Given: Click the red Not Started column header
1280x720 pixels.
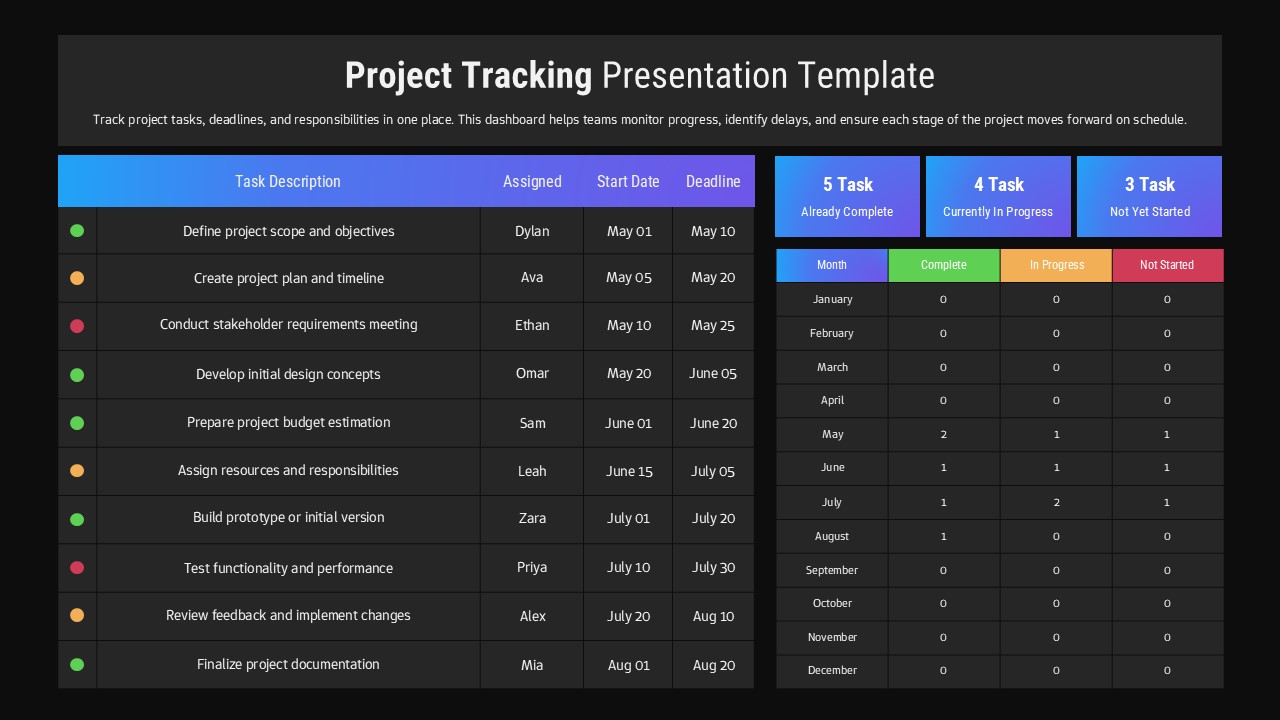Looking at the screenshot, I should (1167, 265).
